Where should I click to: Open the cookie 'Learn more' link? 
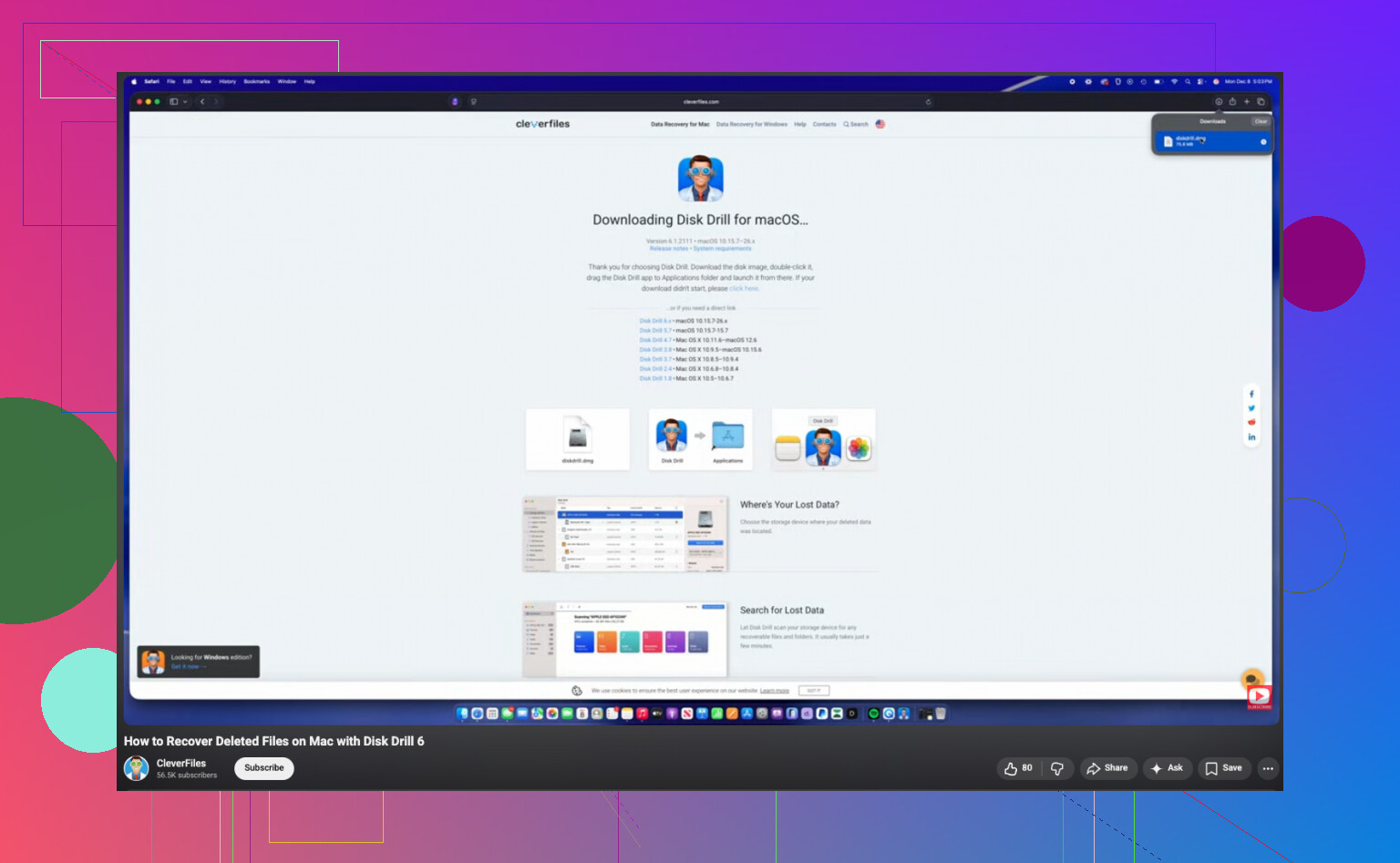click(x=775, y=691)
